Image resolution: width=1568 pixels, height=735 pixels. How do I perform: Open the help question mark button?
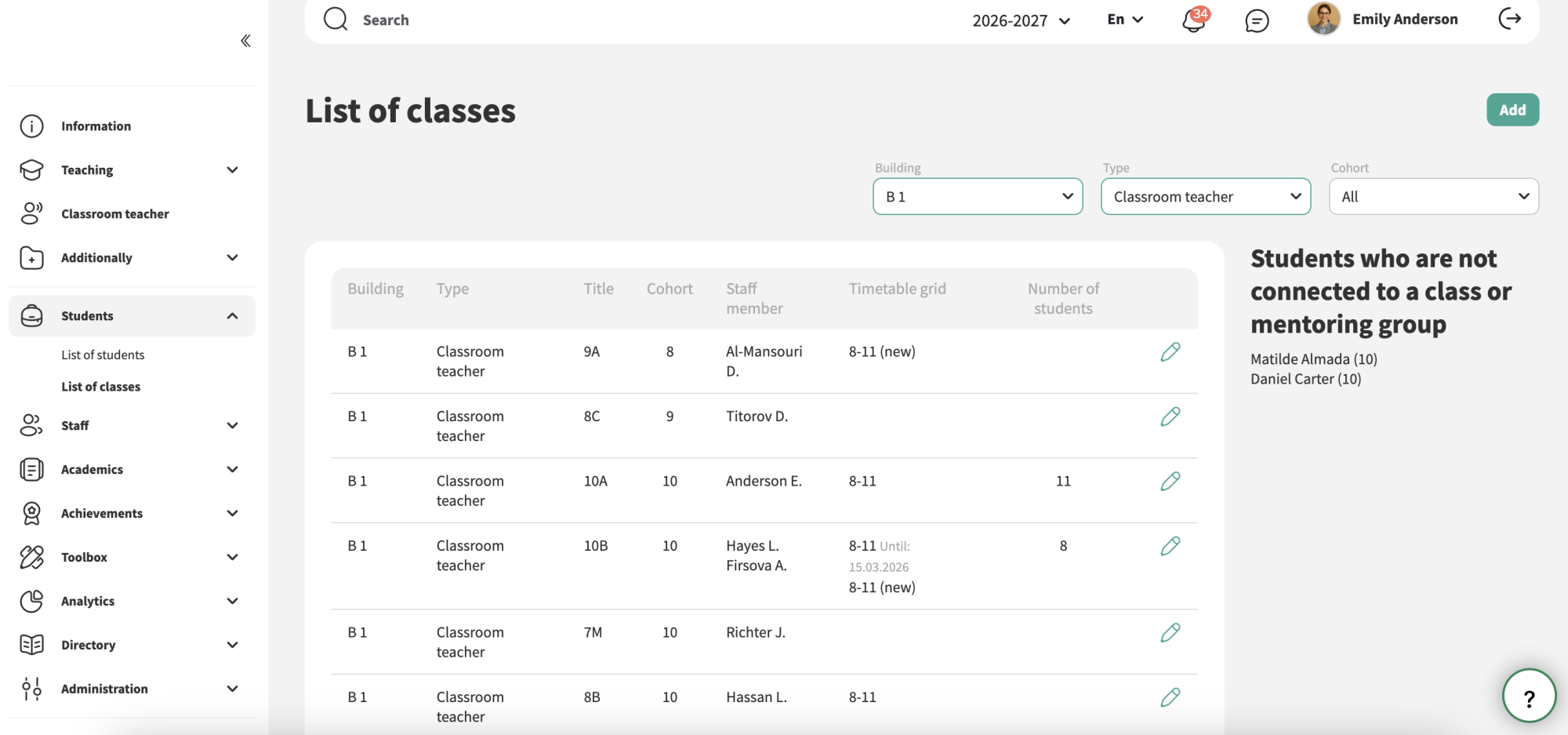point(1529,696)
